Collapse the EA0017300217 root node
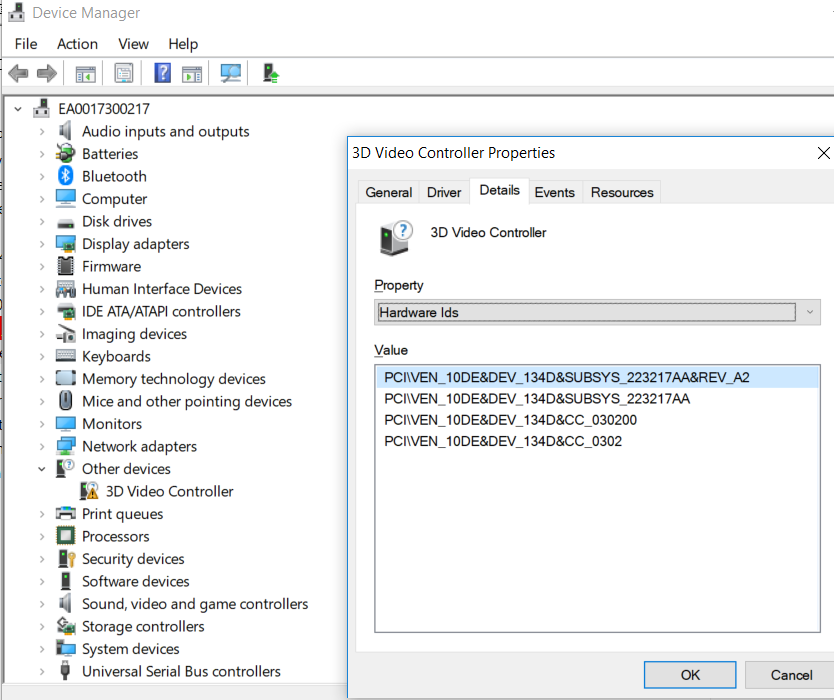 pyautogui.click(x=18, y=109)
